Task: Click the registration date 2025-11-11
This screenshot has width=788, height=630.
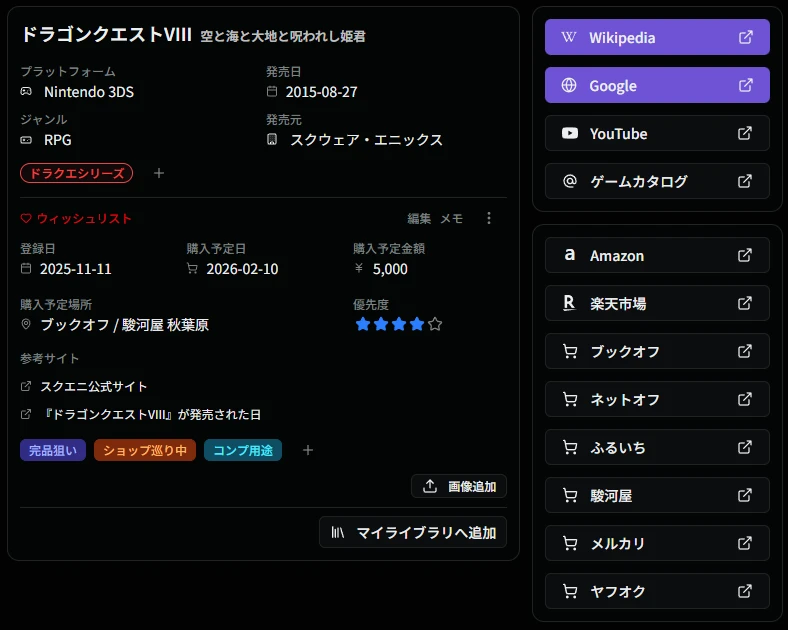Action: (x=76, y=269)
